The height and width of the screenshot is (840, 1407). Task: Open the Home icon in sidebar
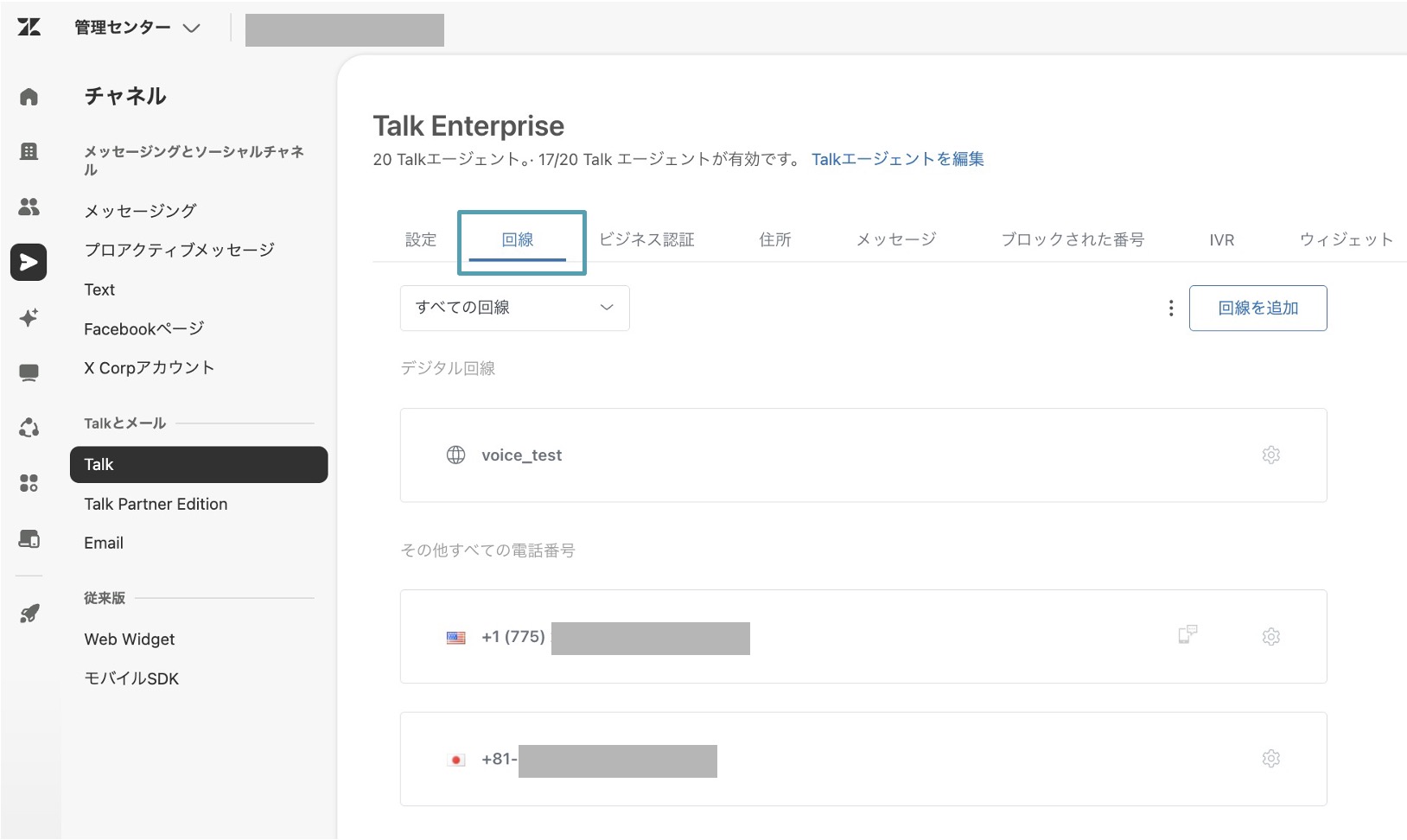pyautogui.click(x=29, y=97)
